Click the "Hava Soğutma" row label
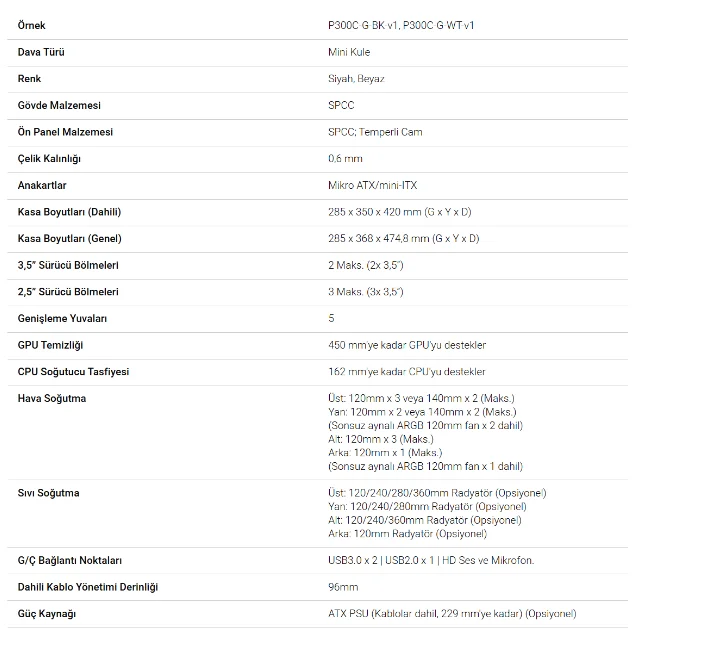 pyautogui.click(x=52, y=399)
